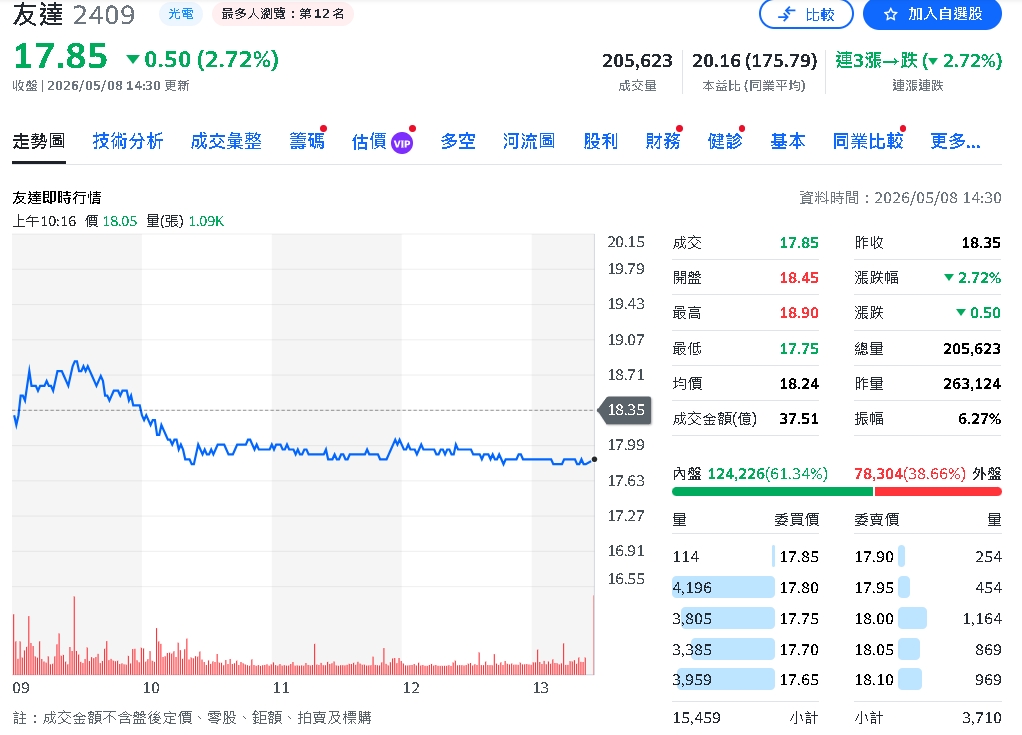Open the 估價 valuation tab

pyautogui.click(x=369, y=141)
